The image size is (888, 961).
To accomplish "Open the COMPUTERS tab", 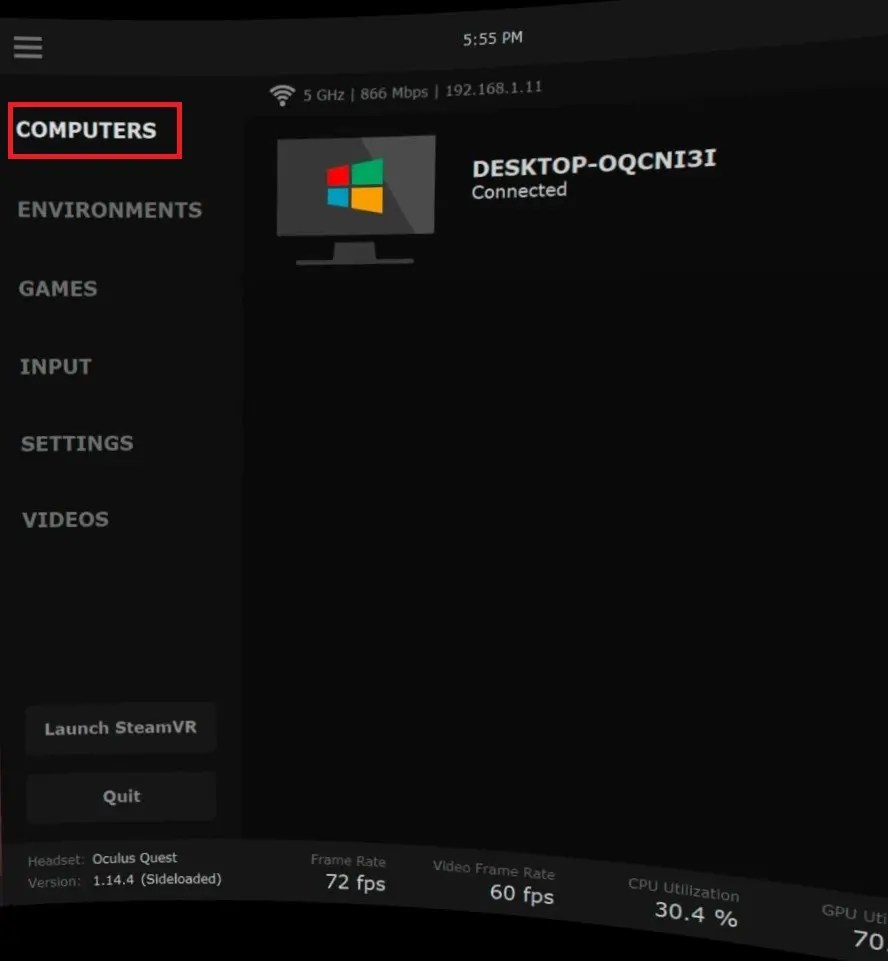I will [x=86, y=130].
